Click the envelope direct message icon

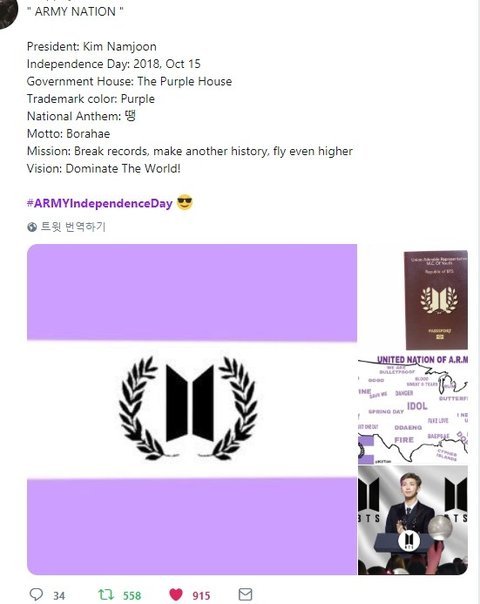point(245,594)
